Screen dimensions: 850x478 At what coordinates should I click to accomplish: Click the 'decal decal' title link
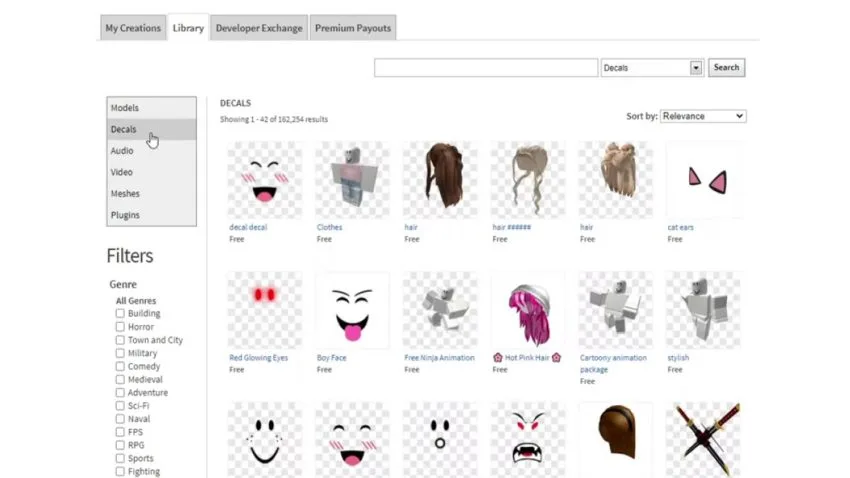(x=248, y=227)
